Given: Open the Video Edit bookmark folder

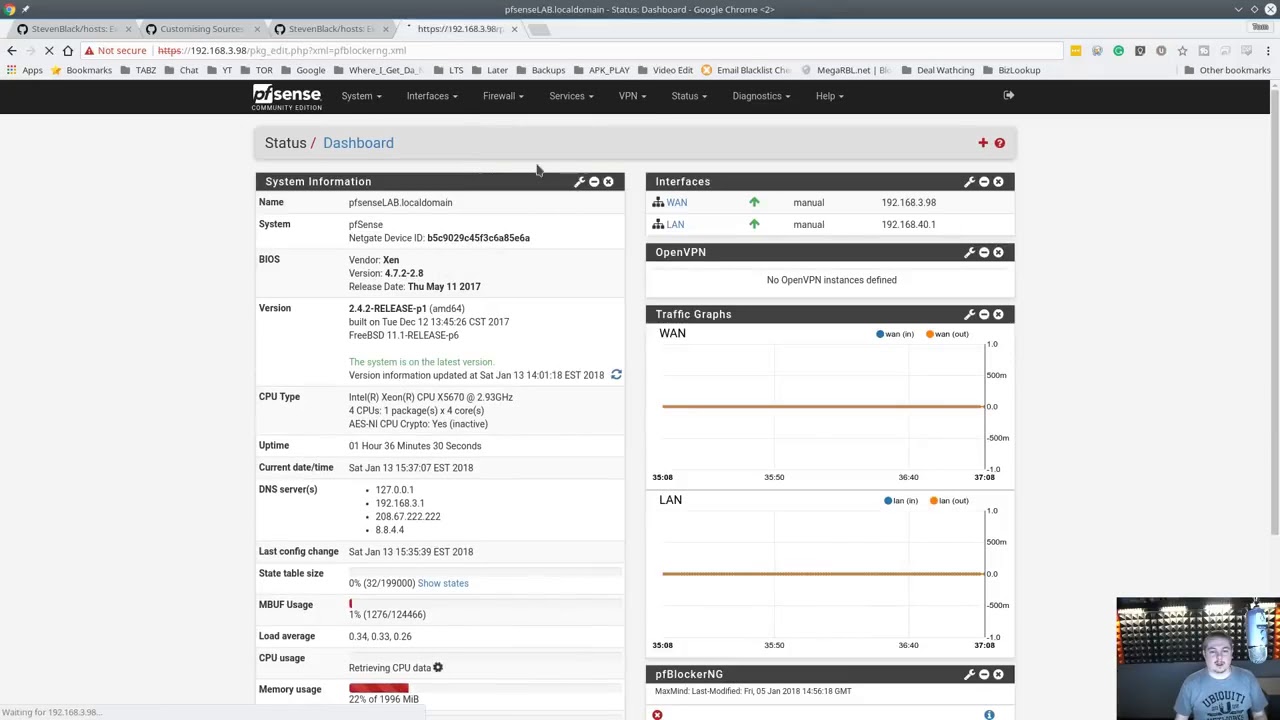Looking at the screenshot, I should pyautogui.click(x=665, y=70).
